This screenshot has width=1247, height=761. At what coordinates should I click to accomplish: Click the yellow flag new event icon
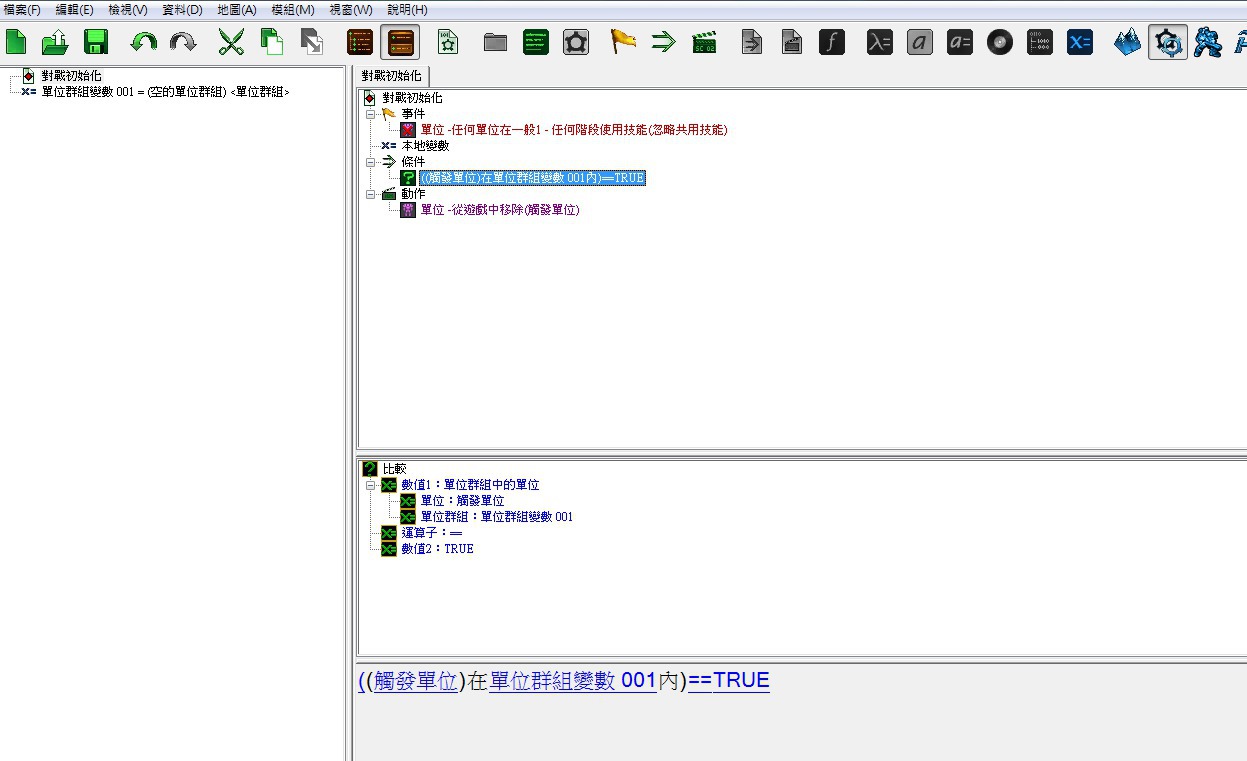coord(623,42)
